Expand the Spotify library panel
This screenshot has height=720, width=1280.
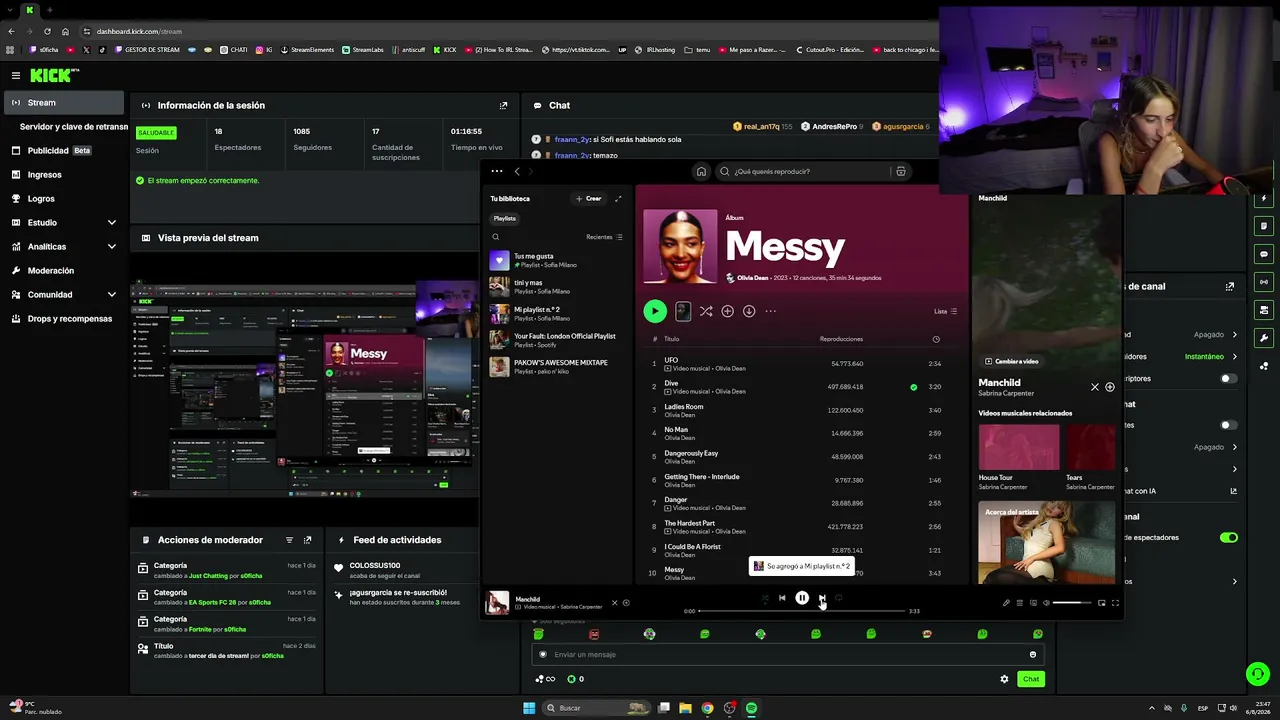(618, 198)
